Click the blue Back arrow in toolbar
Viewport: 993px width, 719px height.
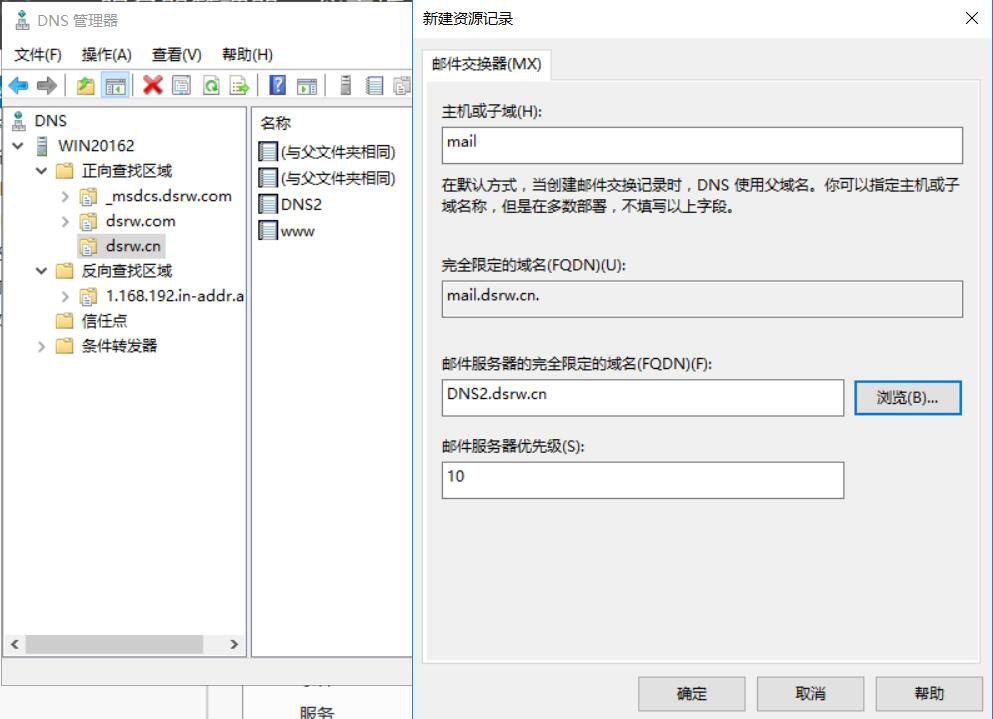[18, 85]
